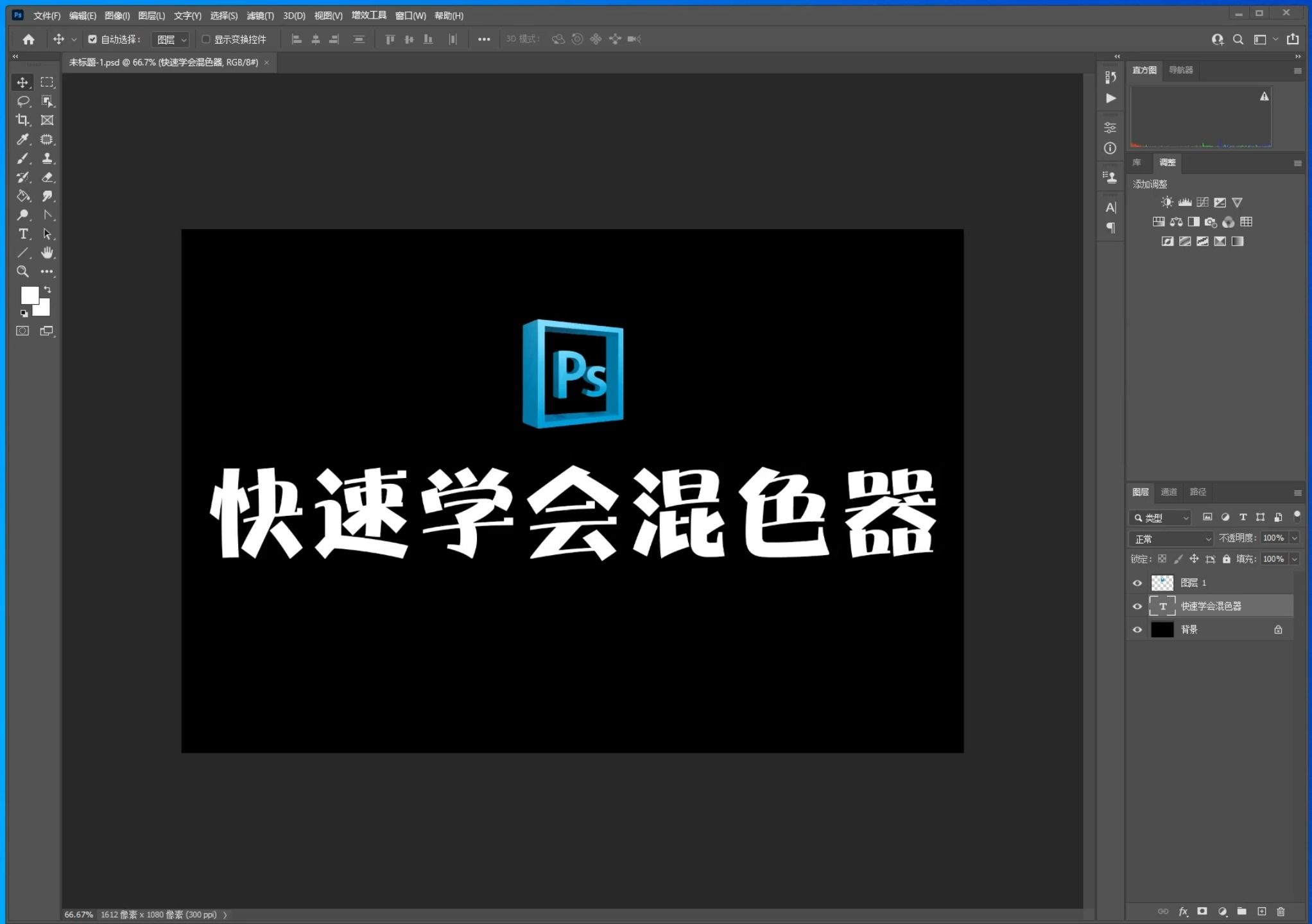Hide layer 图层 1 visibility eye
This screenshot has height=924, width=1312.
[x=1137, y=583]
